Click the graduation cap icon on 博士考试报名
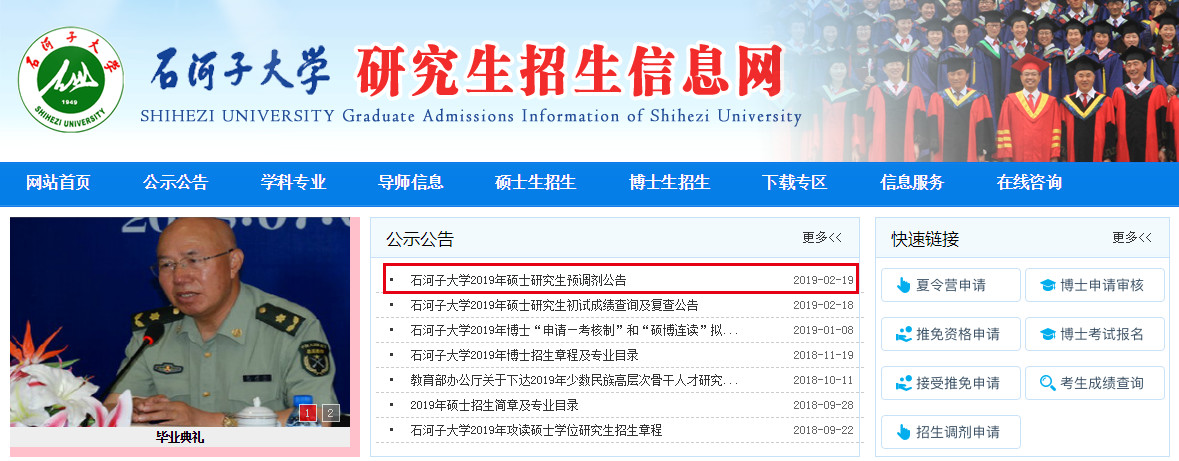This screenshot has width=1179, height=461. [x=1047, y=334]
